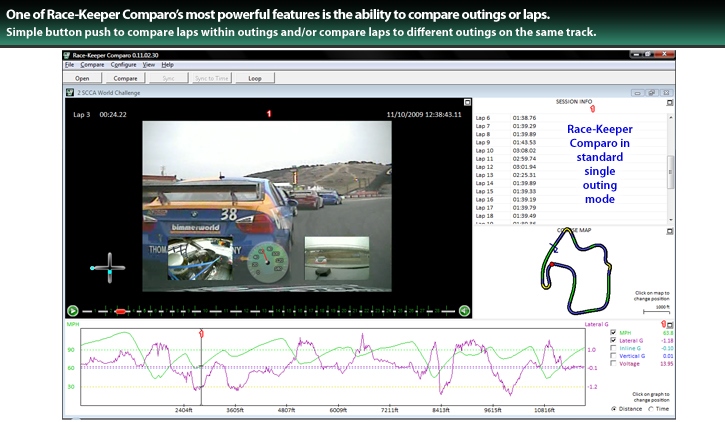Open the Configure menu

(x=123, y=64)
